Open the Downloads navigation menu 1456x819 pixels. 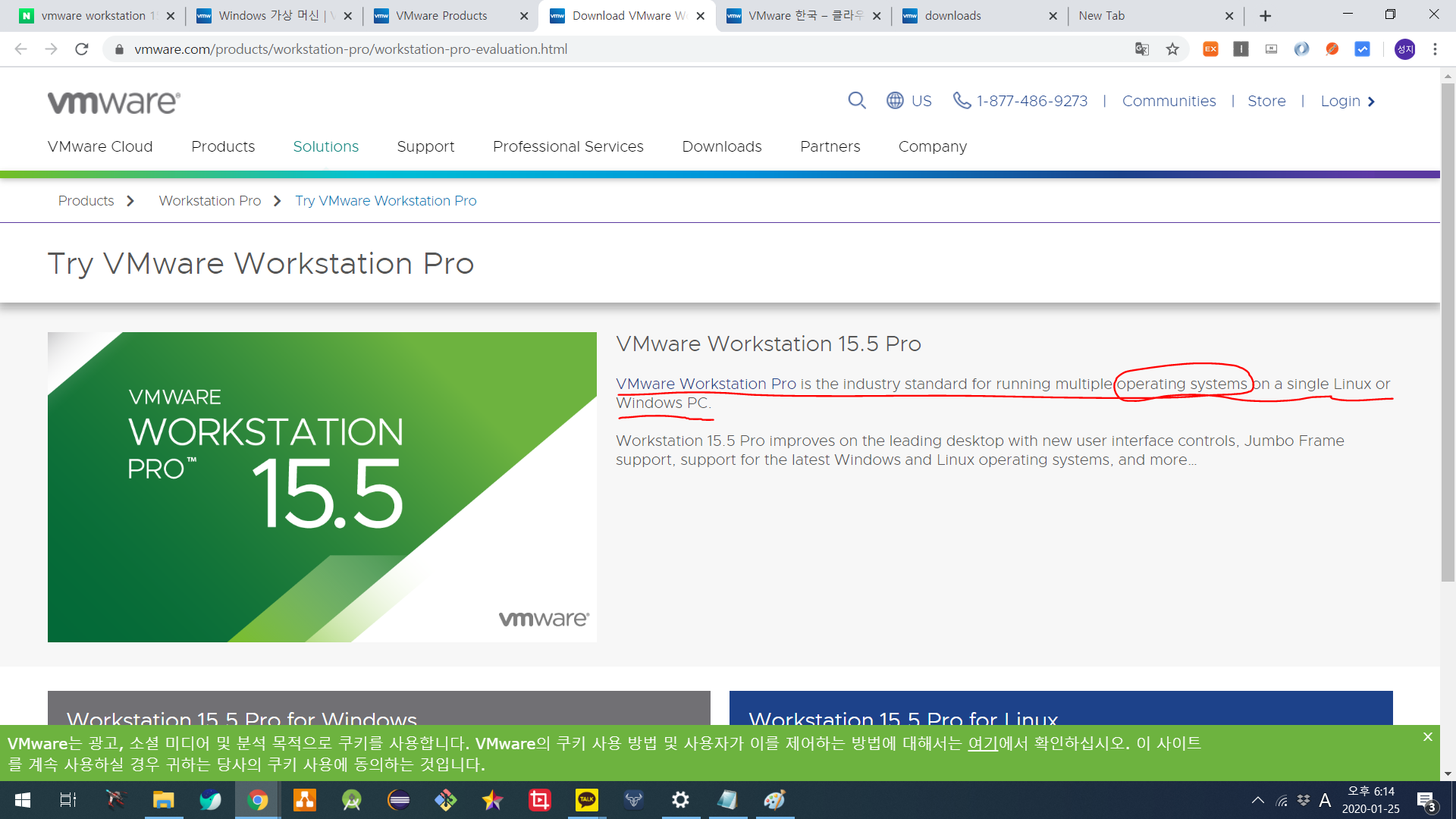tap(721, 146)
